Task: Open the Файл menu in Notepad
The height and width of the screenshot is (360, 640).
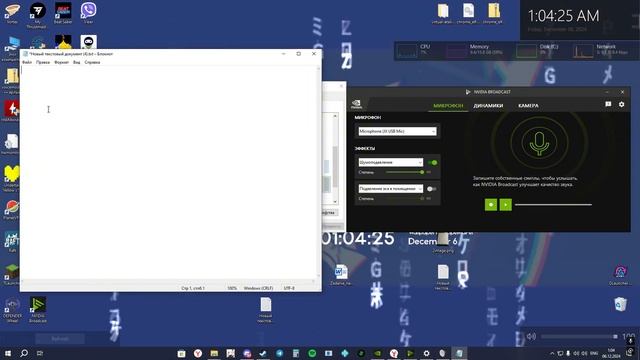Action: pos(27,62)
